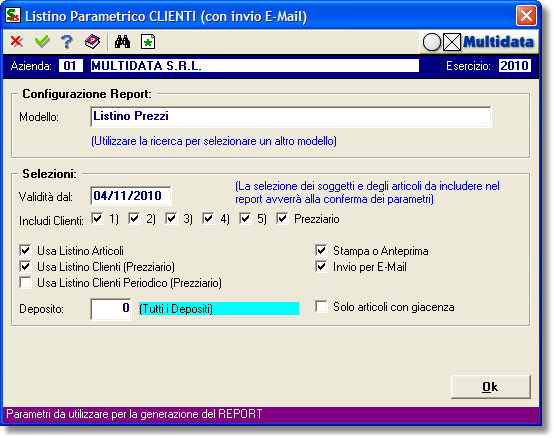Uncheck Includi Clienti Prezziario box
The image size is (554, 438).
click(x=282, y=218)
